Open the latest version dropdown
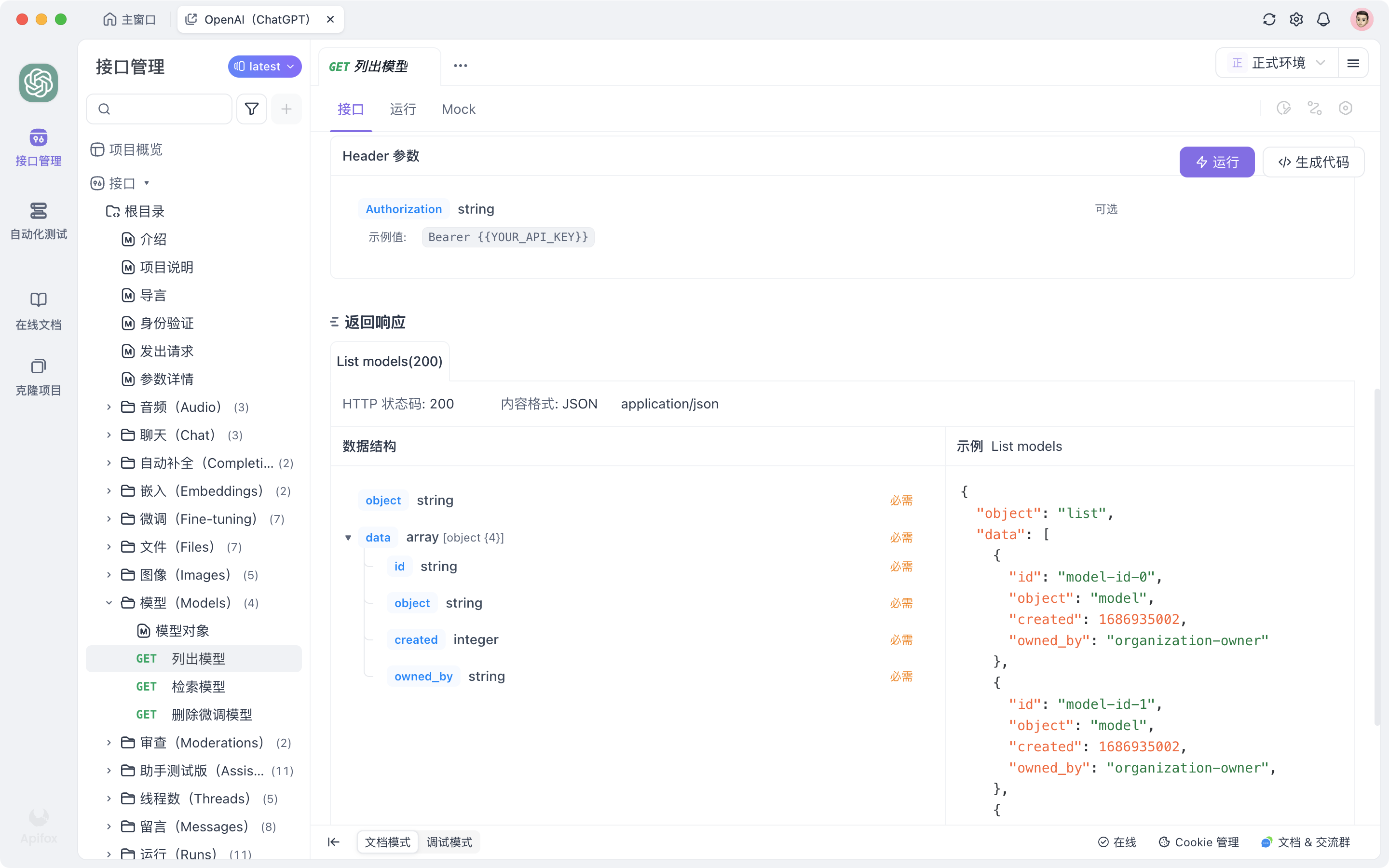1389x868 pixels. point(265,66)
